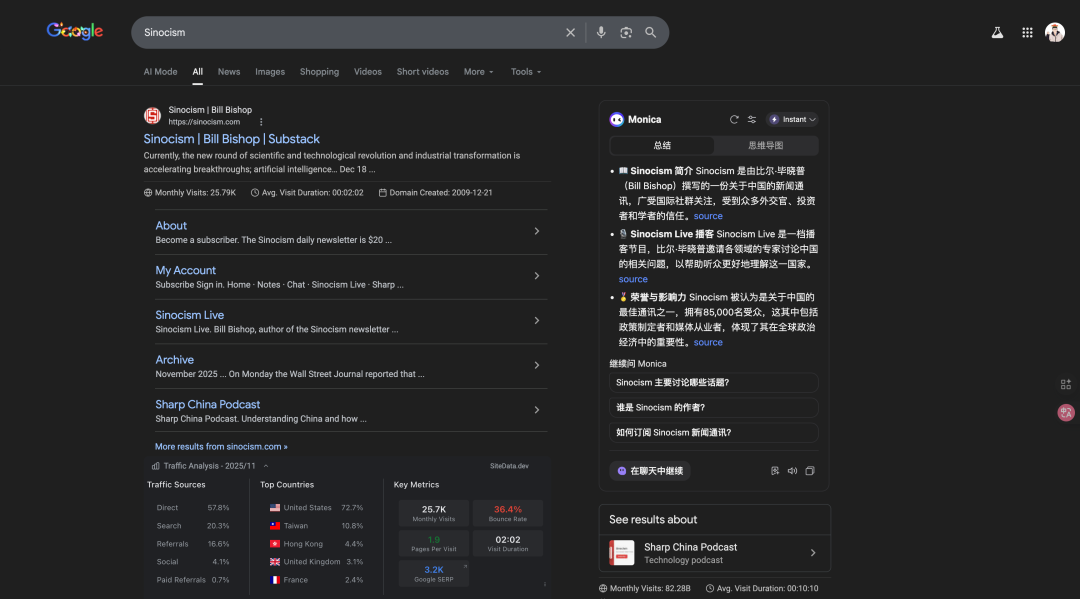Switch to AI Mode tab
Screen dimensions: 1080x599
click(160, 72)
